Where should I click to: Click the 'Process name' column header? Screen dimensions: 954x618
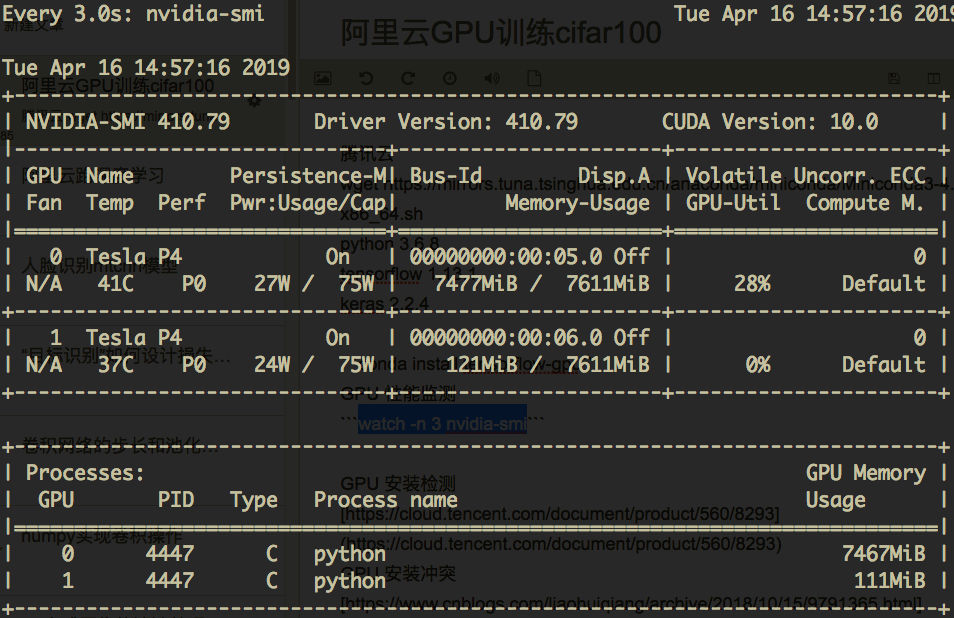click(386, 499)
